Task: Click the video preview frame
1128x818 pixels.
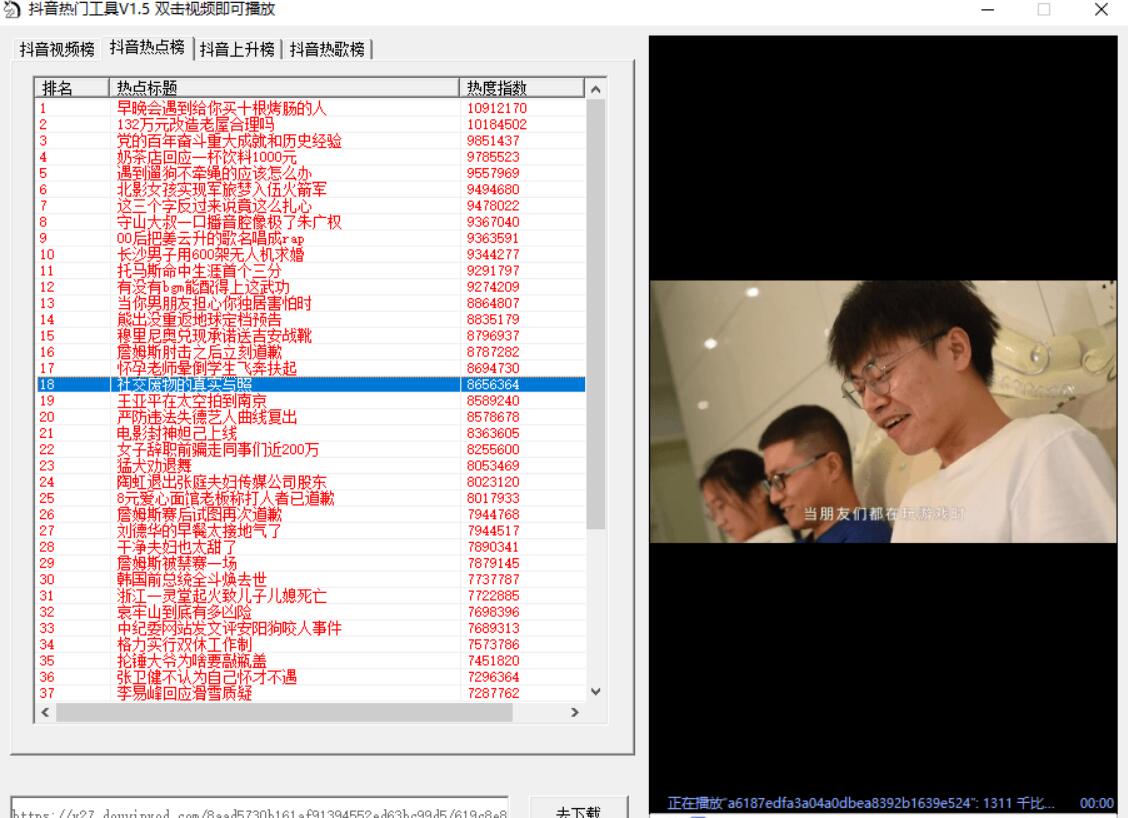Action: click(x=883, y=412)
